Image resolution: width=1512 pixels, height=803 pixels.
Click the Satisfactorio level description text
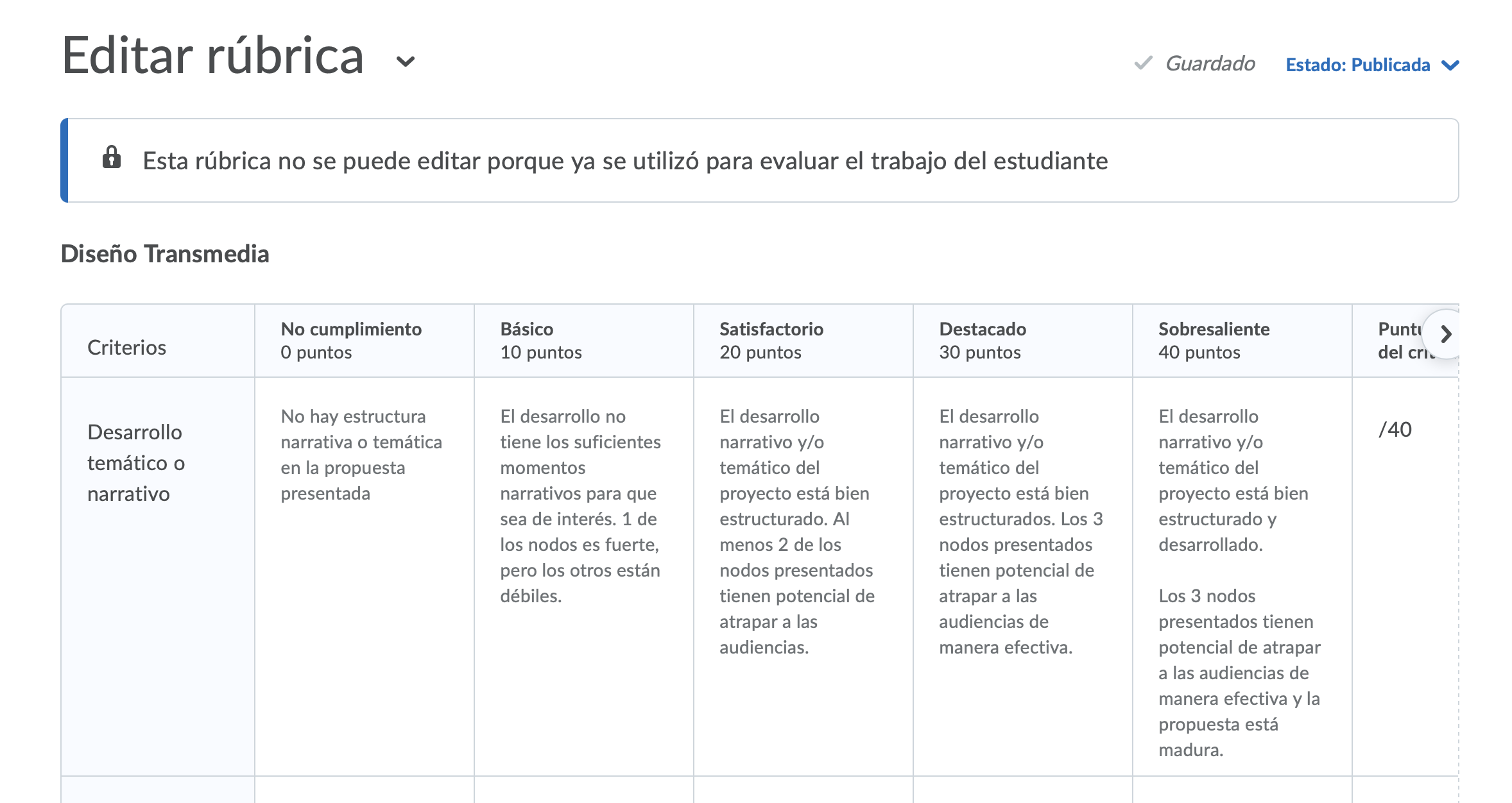point(796,532)
